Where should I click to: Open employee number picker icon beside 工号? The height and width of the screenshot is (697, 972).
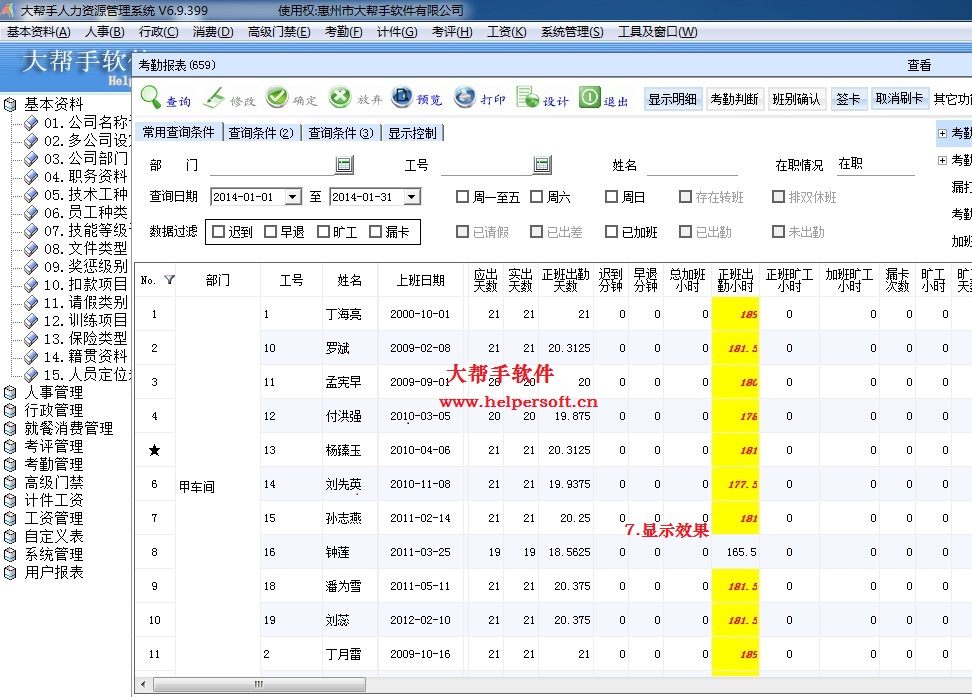pyautogui.click(x=542, y=164)
